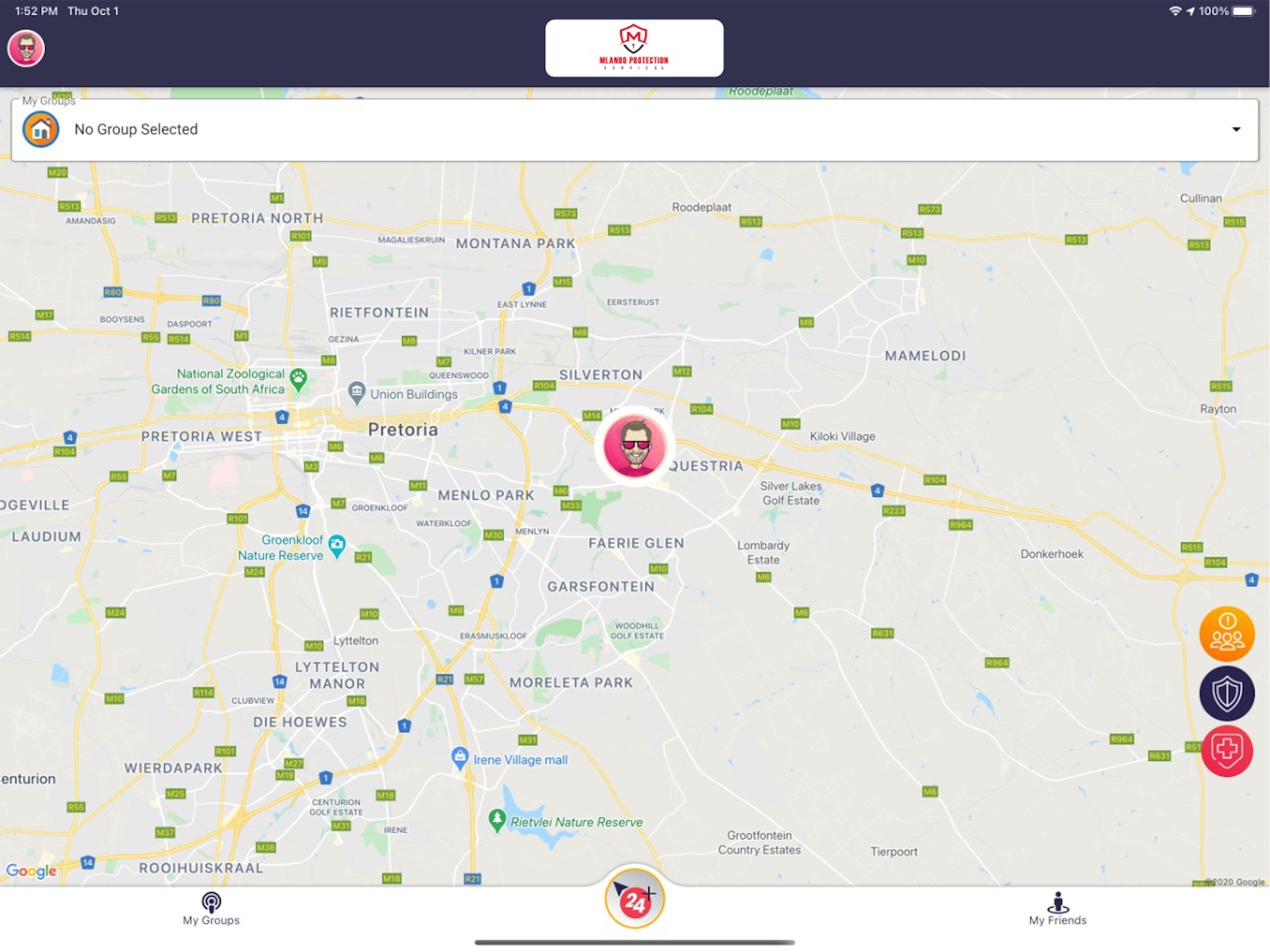Image resolution: width=1270 pixels, height=952 pixels.
Task: Click the orange house group icon
Action: coord(41,129)
